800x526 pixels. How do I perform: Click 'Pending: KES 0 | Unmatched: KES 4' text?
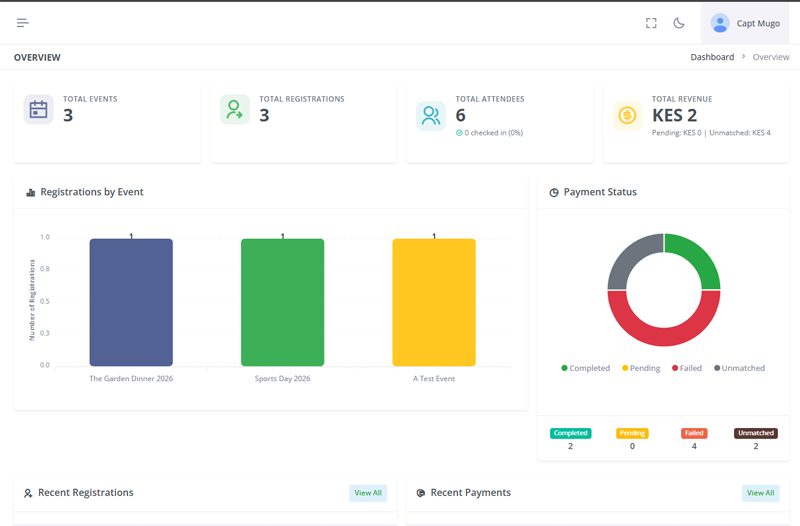pyautogui.click(x=711, y=133)
